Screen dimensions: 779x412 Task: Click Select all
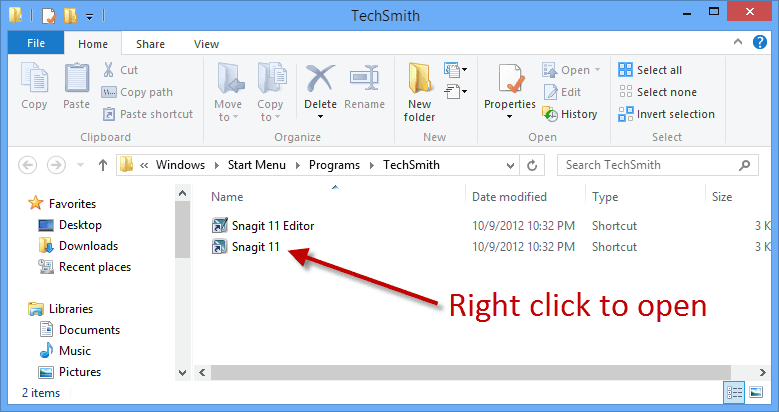[x=650, y=70]
